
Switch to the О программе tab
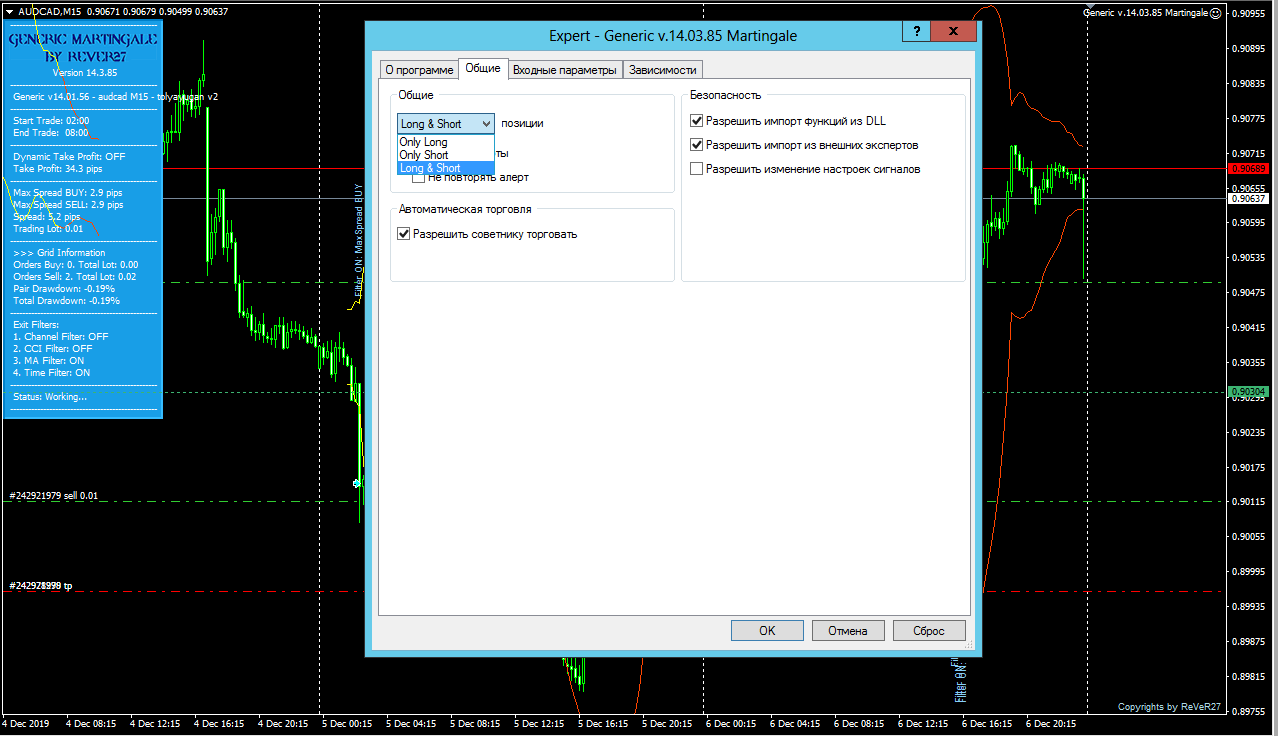point(419,70)
